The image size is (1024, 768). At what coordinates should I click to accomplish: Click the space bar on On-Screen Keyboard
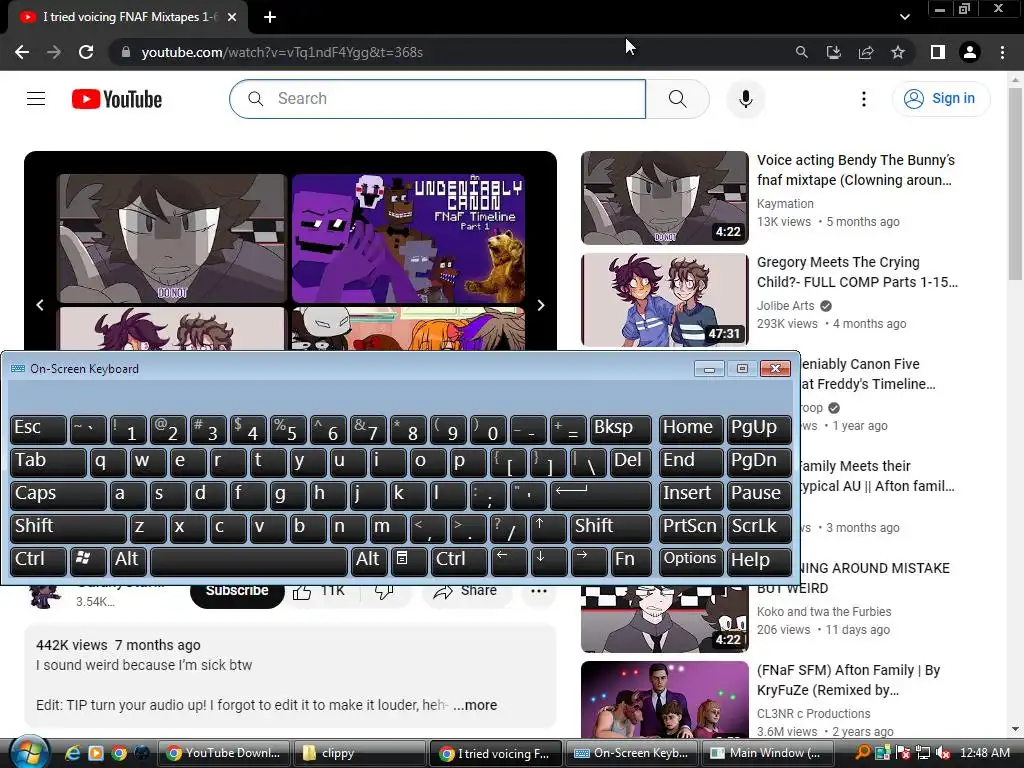[249, 561]
